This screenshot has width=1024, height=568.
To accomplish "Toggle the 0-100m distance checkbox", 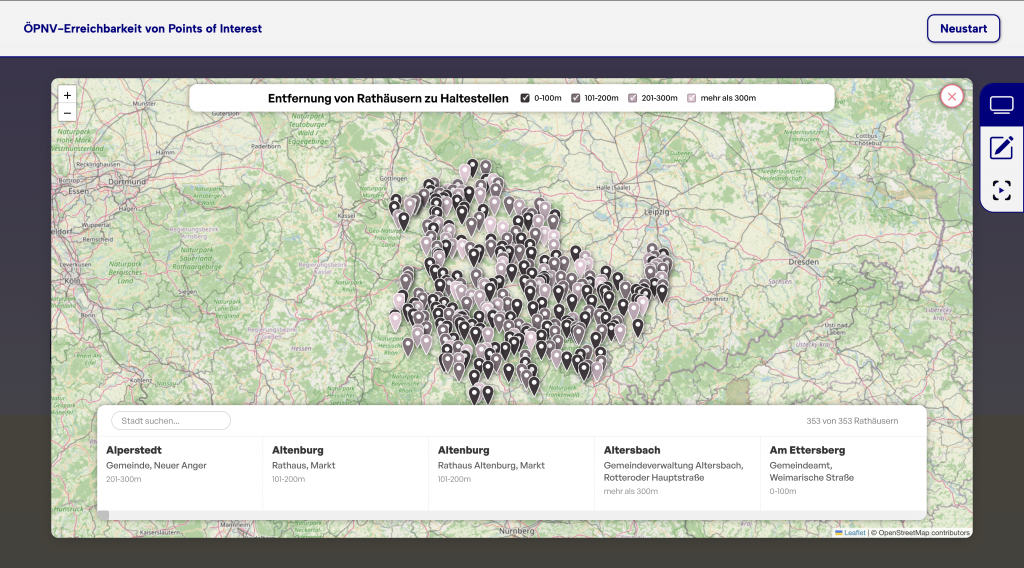I will 525,98.
